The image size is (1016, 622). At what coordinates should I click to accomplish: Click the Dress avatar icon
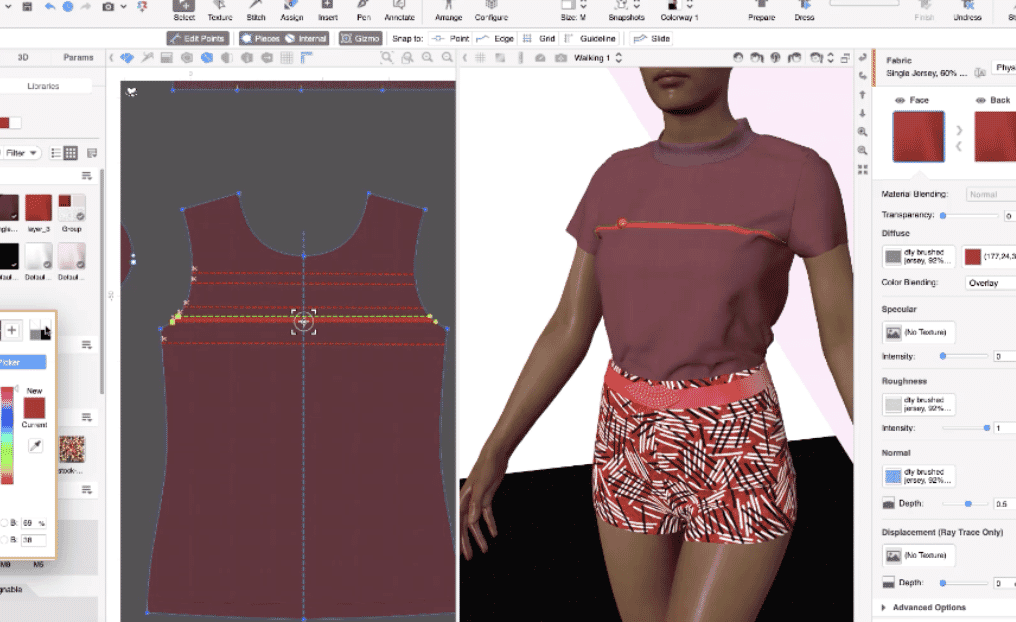click(804, 11)
